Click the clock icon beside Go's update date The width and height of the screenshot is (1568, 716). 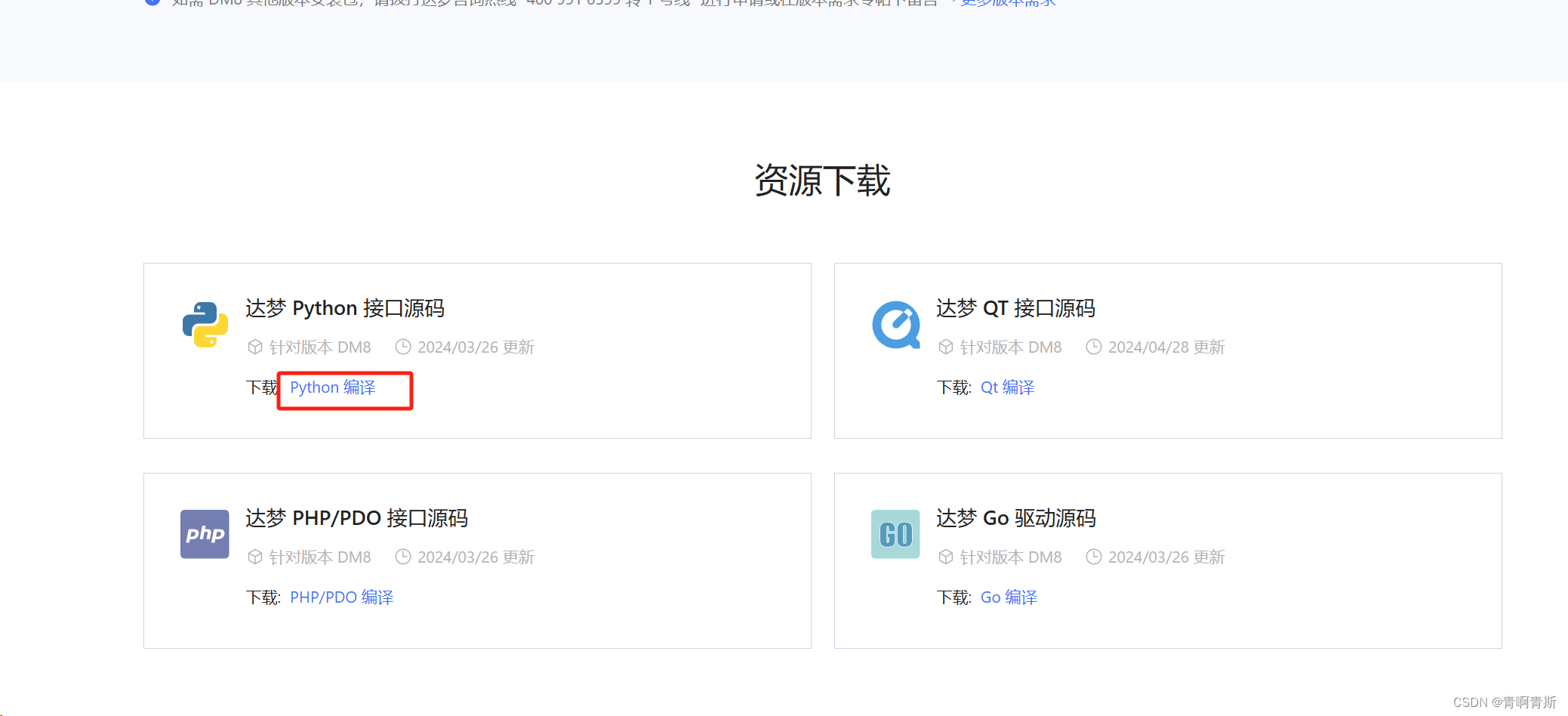[x=1093, y=557]
